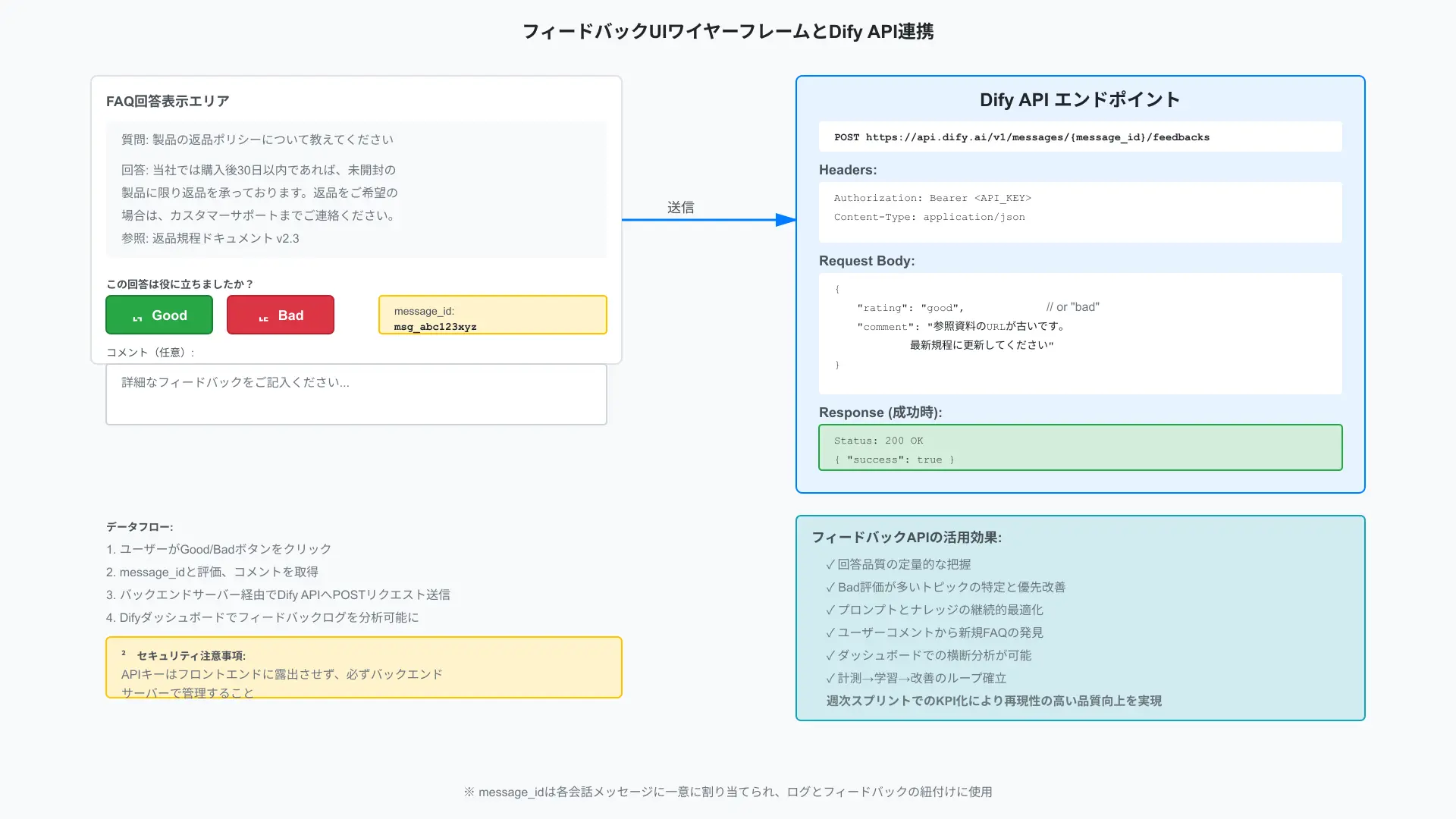This screenshot has height=819, width=1456.
Task: Click the footnote about message_id at the bottom
Action: (x=728, y=792)
